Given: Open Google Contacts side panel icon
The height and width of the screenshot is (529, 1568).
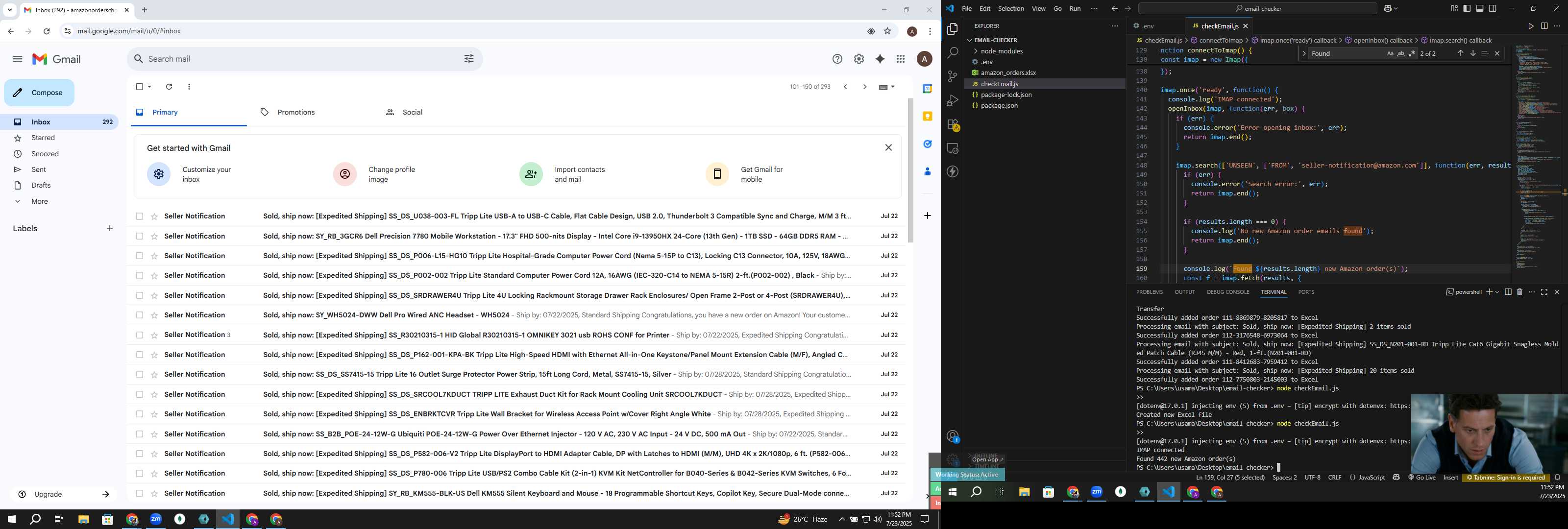Looking at the screenshot, I should (x=927, y=171).
